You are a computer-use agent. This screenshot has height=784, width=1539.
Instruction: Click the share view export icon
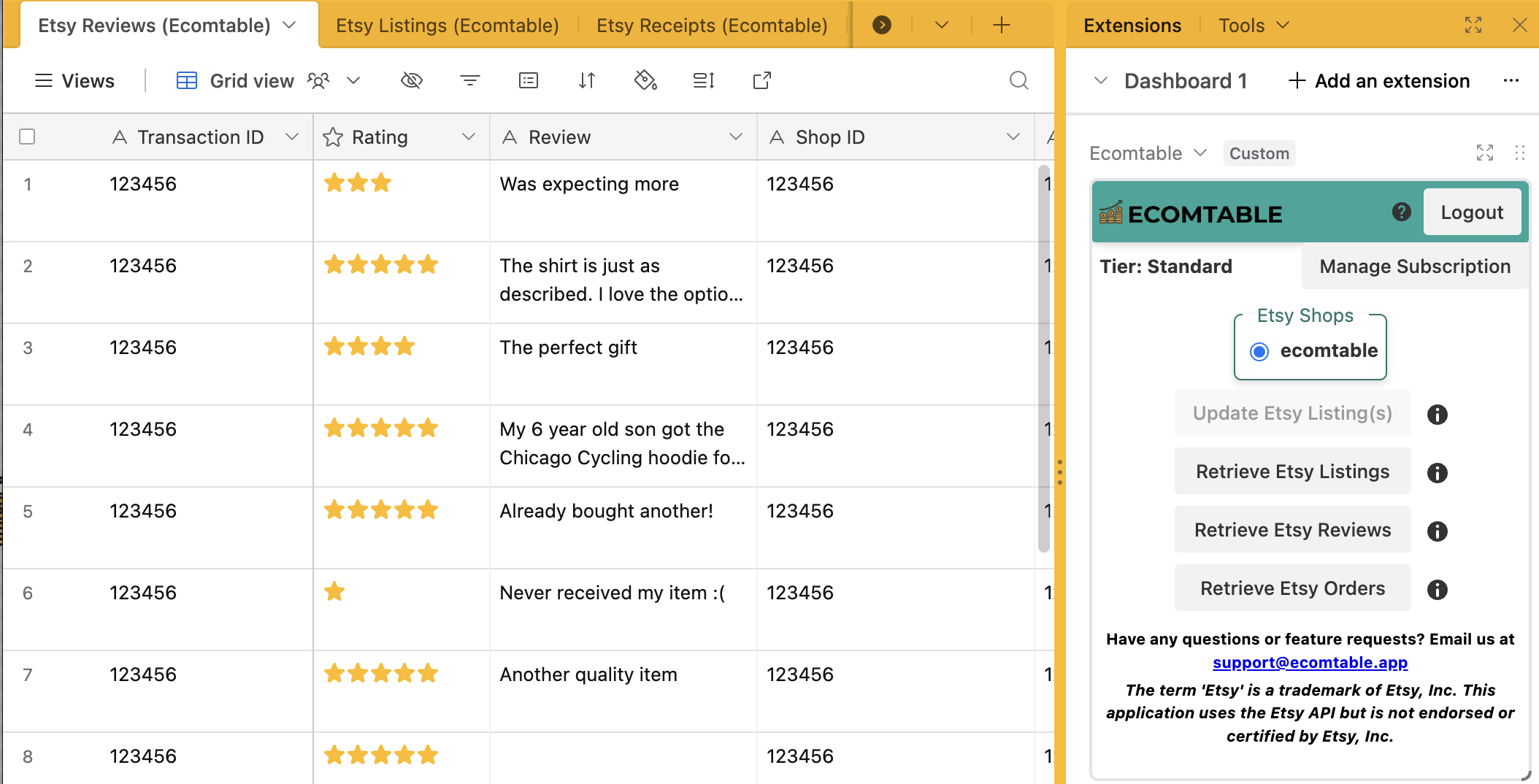762,80
